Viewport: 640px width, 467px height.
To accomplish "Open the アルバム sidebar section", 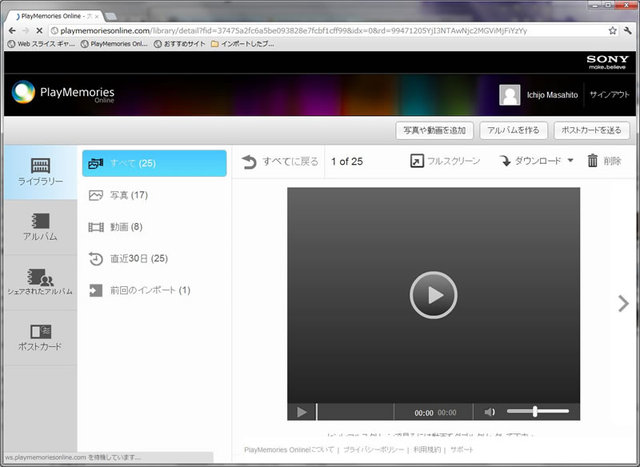I will (x=39, y=226).
